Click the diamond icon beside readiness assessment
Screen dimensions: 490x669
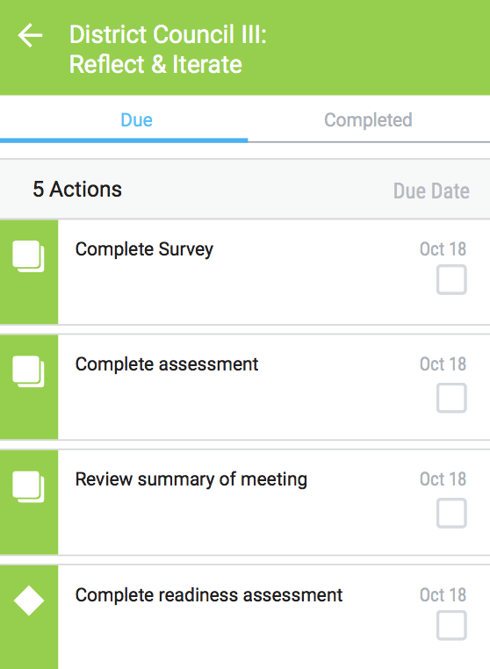coord(29,601)
